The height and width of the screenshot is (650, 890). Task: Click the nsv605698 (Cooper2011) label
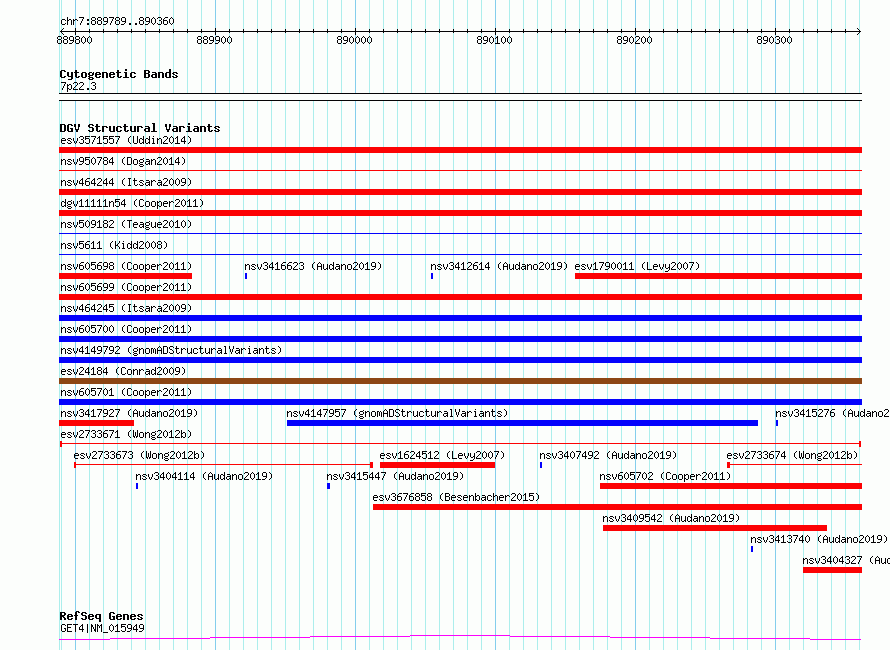[x=126, y=266]
